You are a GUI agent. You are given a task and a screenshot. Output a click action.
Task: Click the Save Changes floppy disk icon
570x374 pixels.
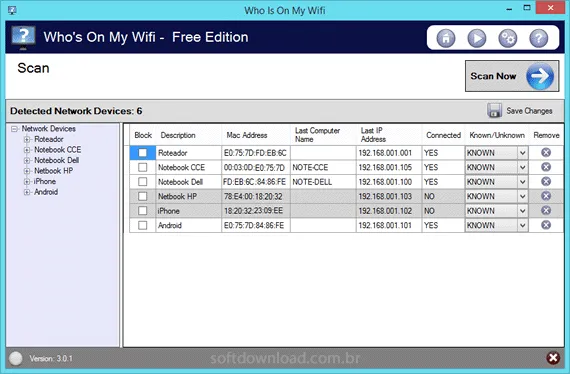(x=494, y=110)
